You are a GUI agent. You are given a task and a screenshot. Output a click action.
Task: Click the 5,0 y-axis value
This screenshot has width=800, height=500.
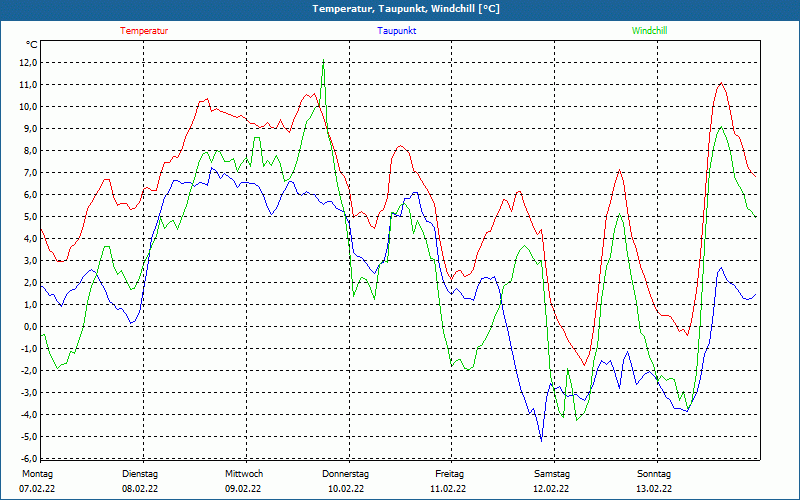(x=30, y=216)
